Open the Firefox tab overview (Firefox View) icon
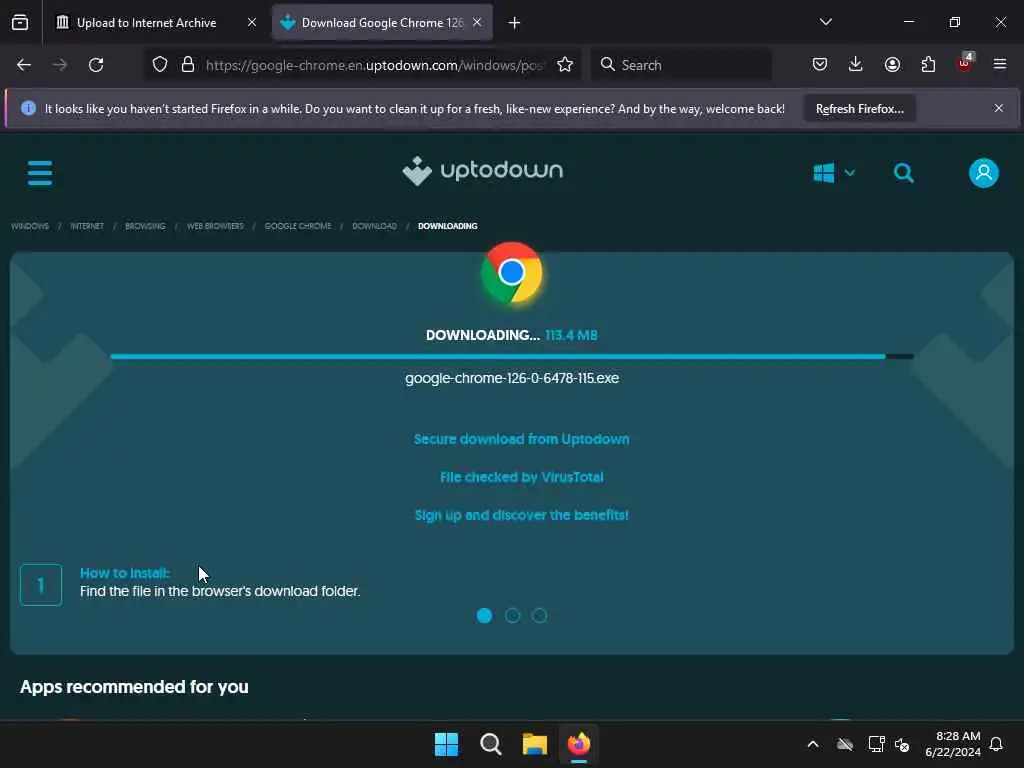This screenshot has height=768, width=1024. tap(20, 23)
